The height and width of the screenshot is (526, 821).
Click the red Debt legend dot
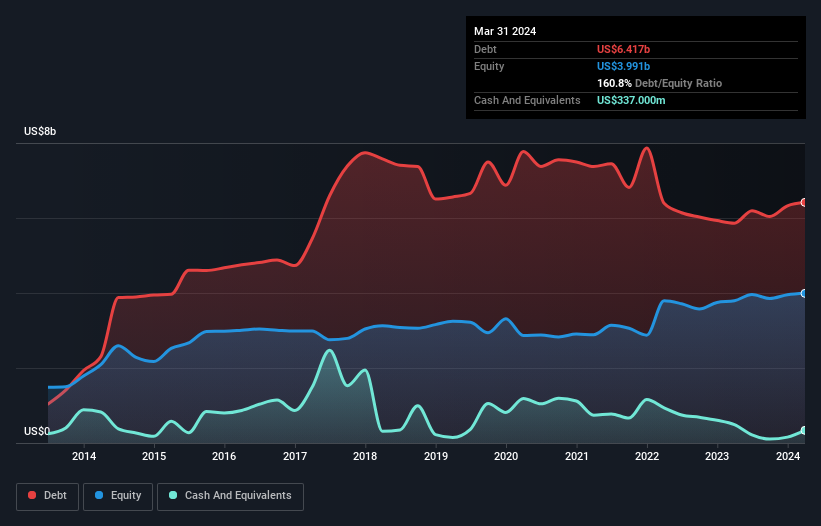[32, 495]
